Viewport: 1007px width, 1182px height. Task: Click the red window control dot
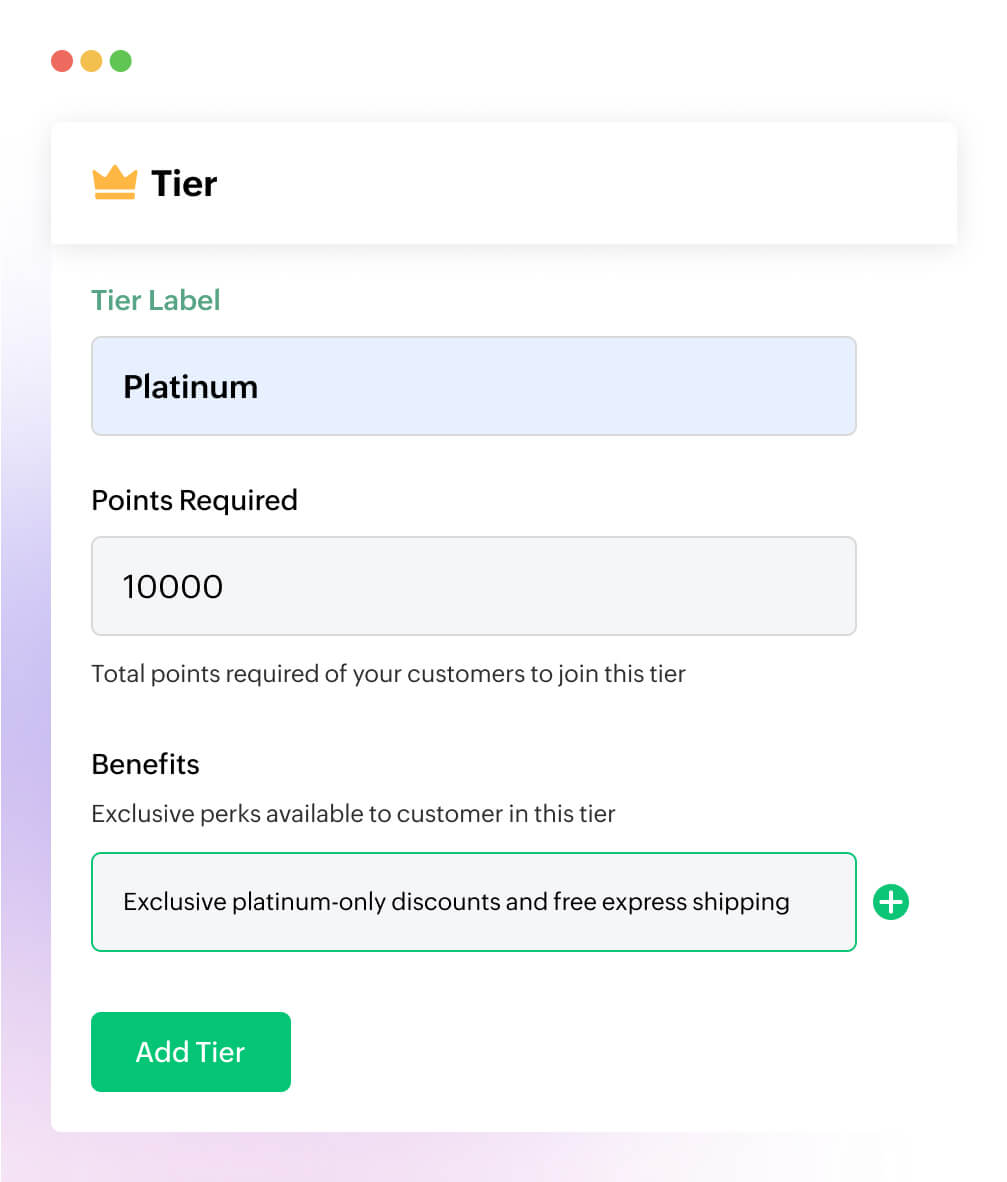(62, 61)
